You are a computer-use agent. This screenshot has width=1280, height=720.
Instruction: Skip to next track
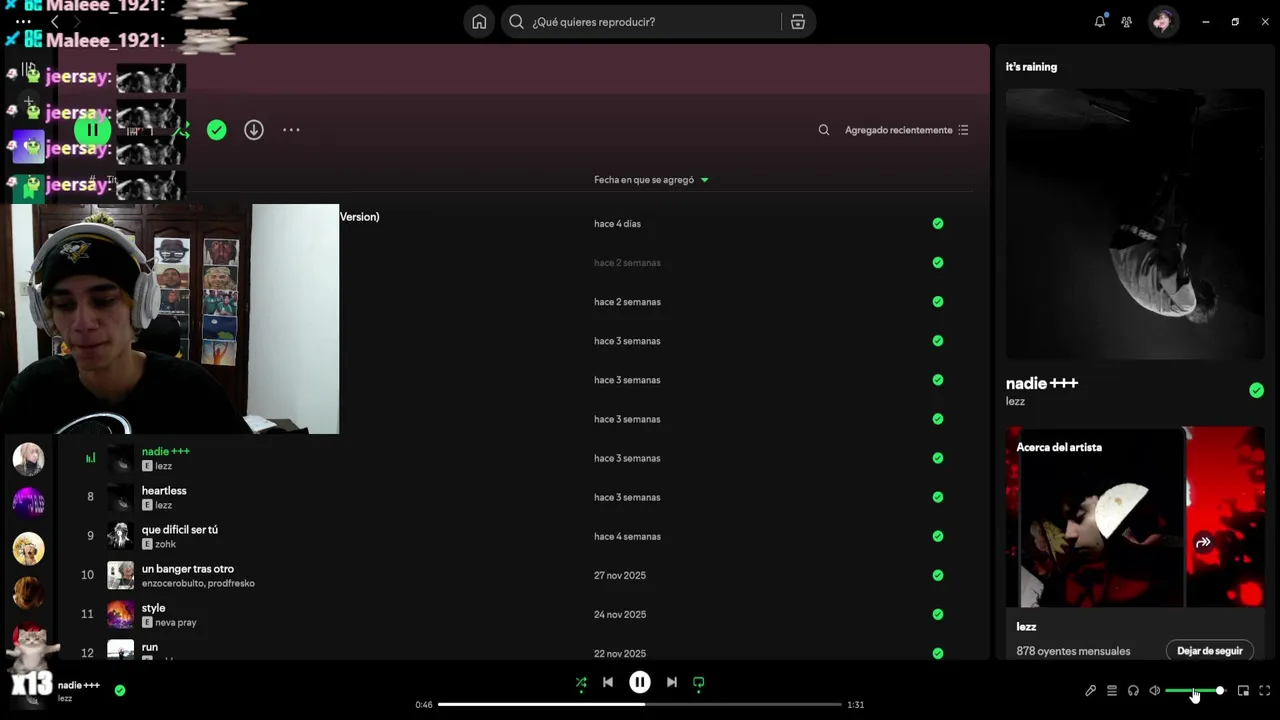pos(672,683)
